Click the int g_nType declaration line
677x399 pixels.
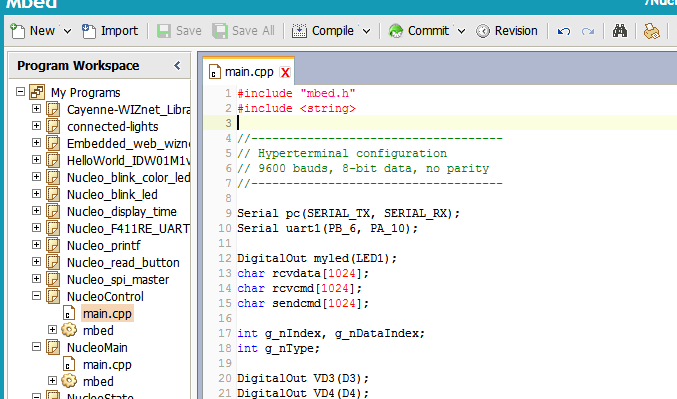278,348
